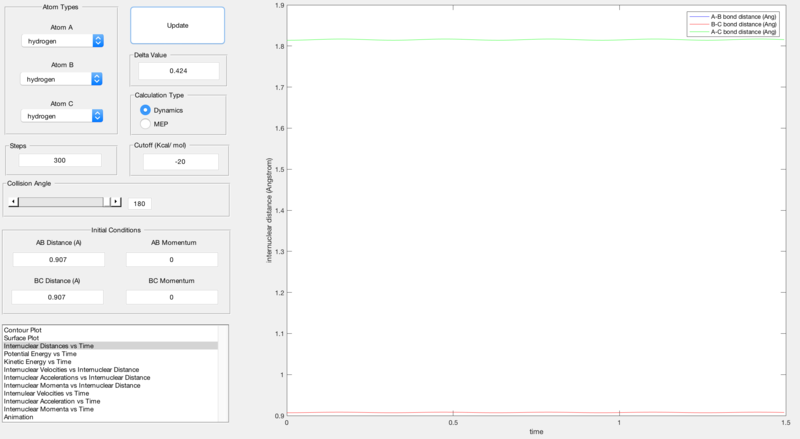Select Internuclear Distances vs Time
800x439 pixels.
(x=111, y=346)
